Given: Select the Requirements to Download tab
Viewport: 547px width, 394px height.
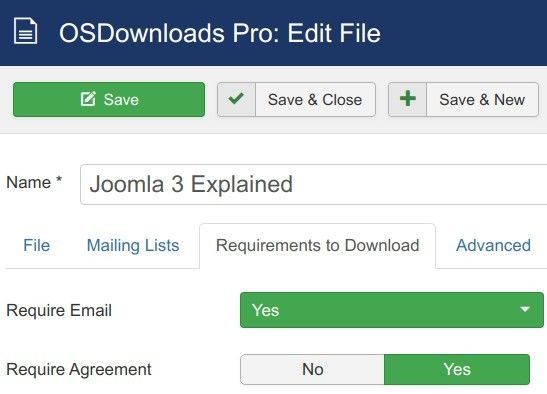Looking at the screenshot, I should point(317,245).
